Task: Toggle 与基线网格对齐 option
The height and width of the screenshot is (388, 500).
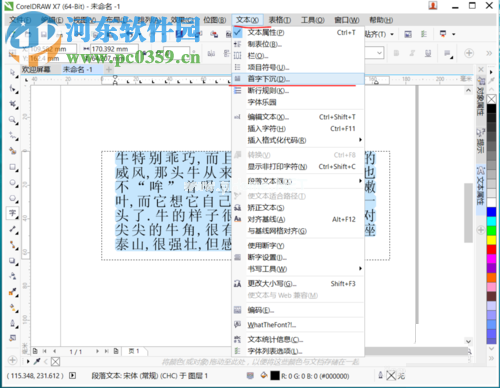Action: tap(298, 231)
